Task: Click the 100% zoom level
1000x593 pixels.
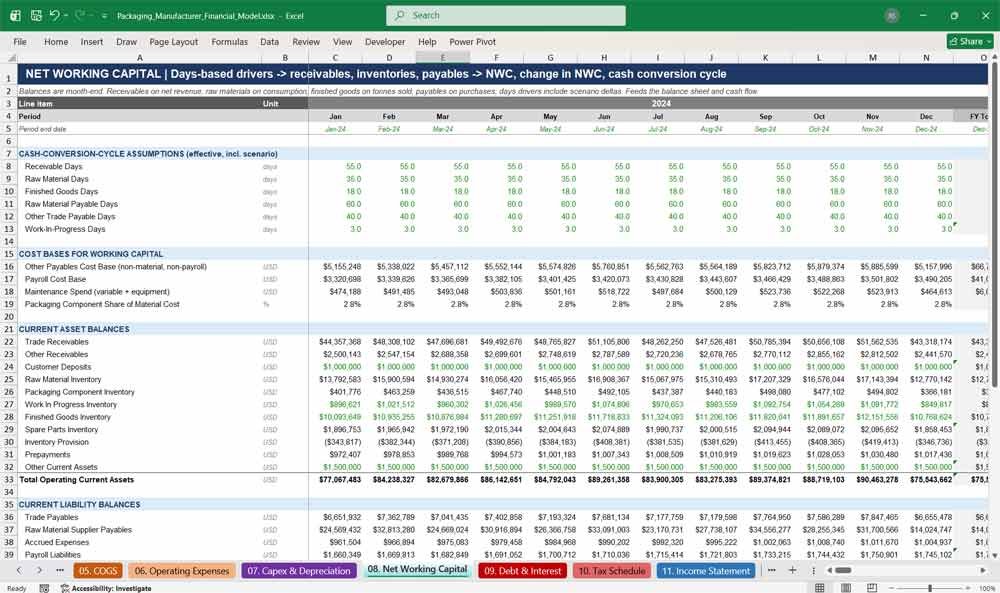Action: click(x=987, y=588)
